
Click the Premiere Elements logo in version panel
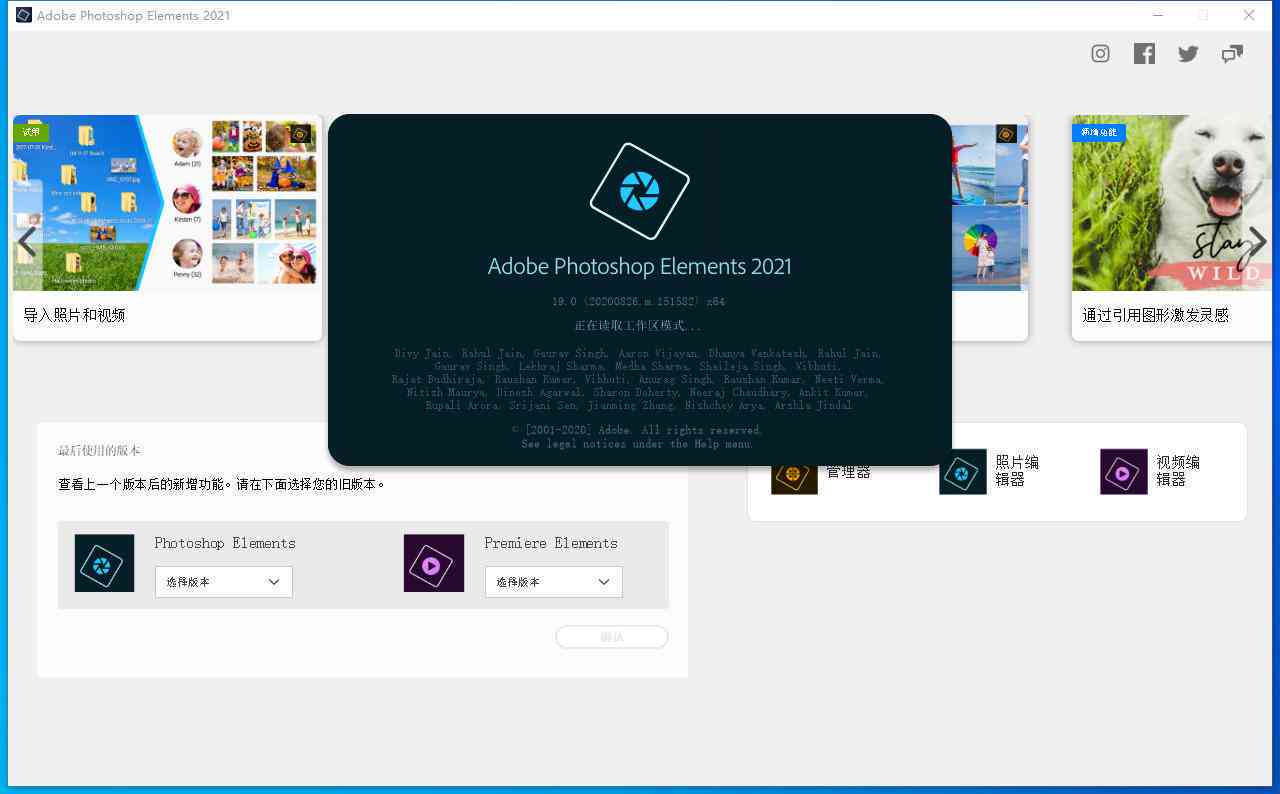[434, 563]
